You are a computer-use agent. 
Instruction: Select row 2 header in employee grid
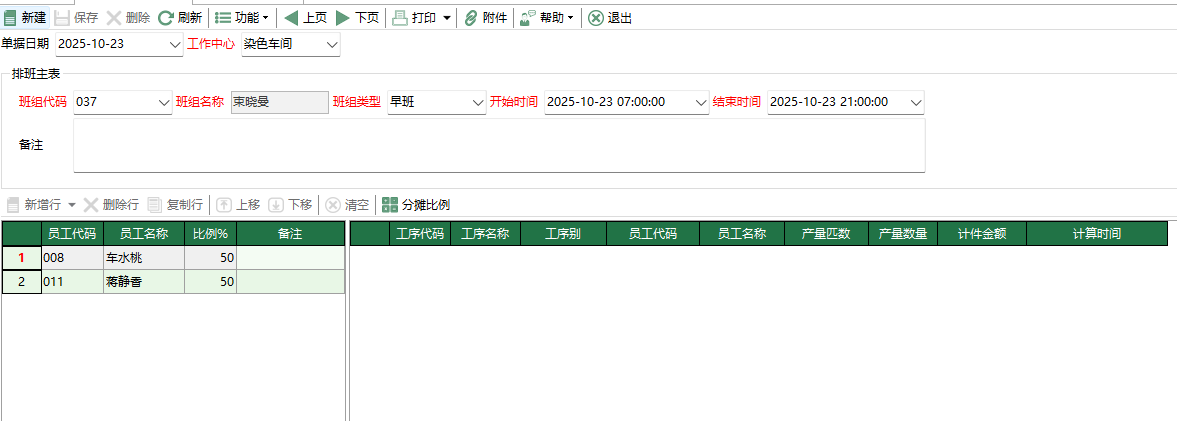click(x=22, y=281)
